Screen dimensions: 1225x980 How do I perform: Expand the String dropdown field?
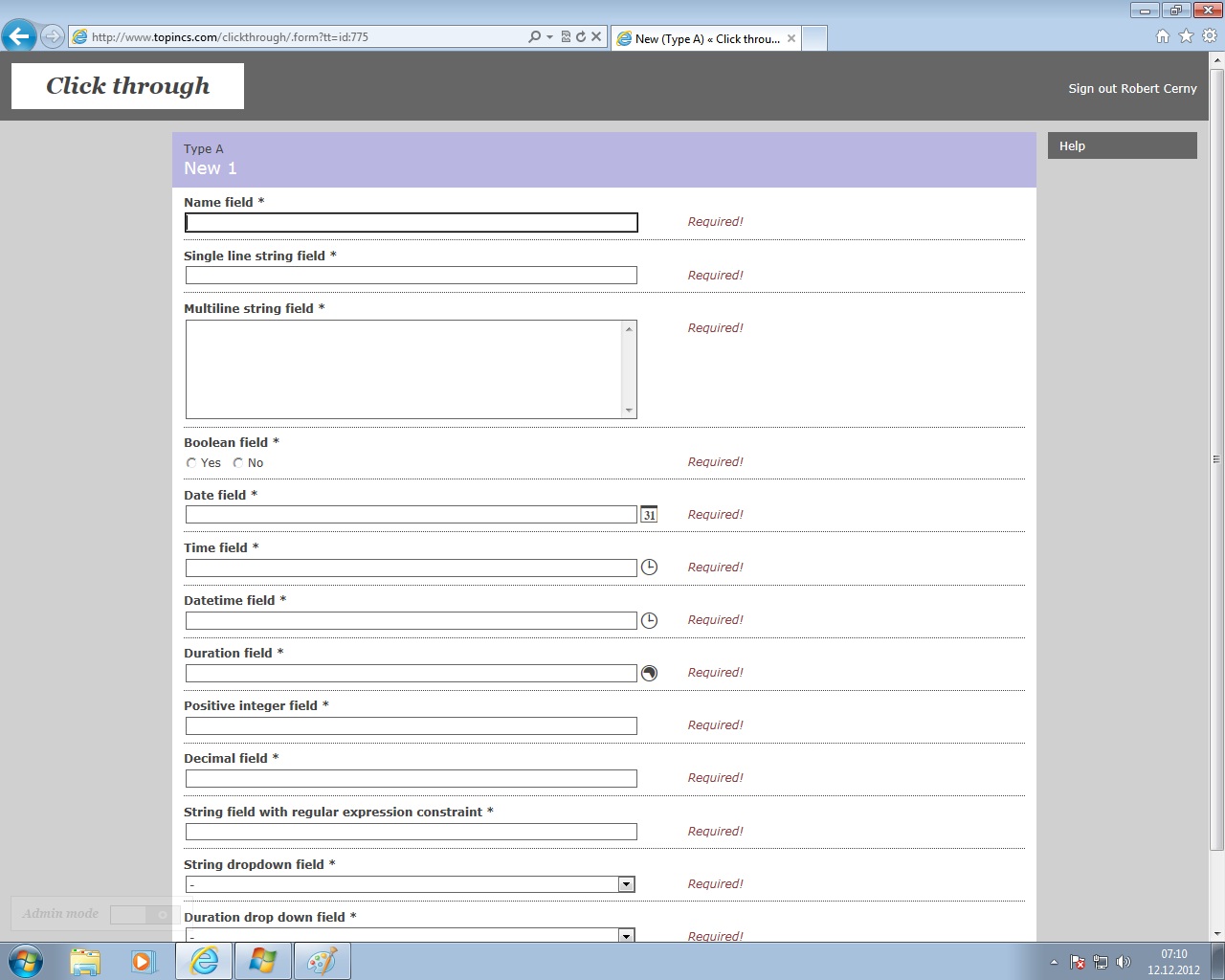tap(626, 884)
